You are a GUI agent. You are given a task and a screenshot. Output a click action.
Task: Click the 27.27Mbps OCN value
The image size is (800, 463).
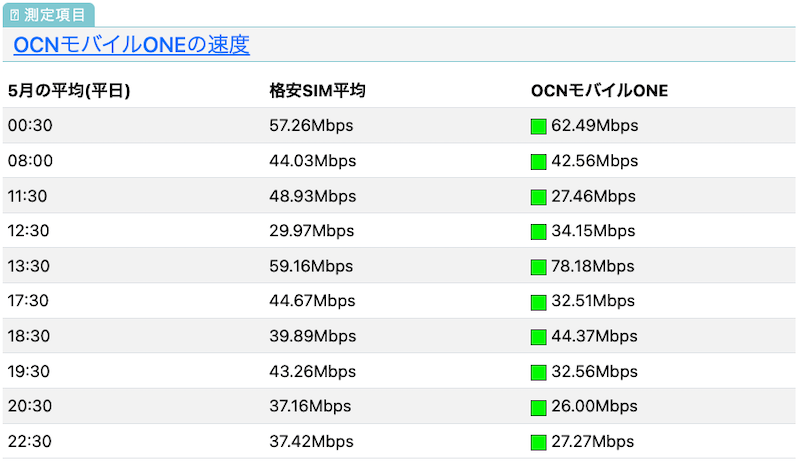pyautogui.click(x=593, y=441)
